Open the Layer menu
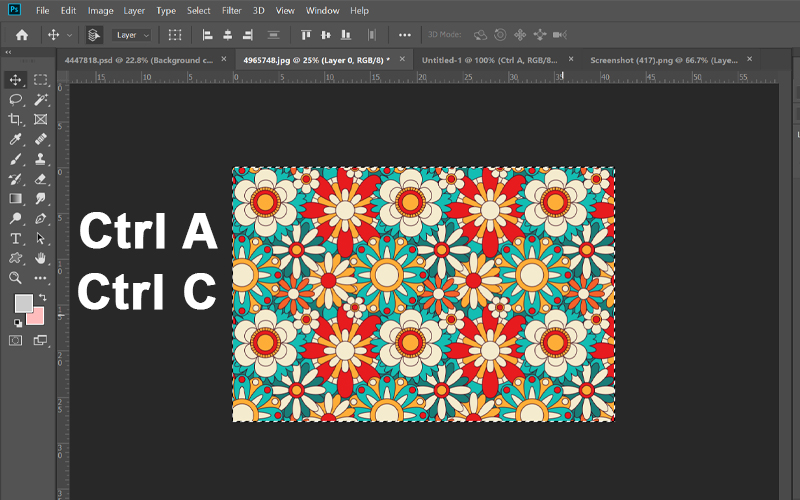This screenshot has height=500, width=800. [134, 10]
